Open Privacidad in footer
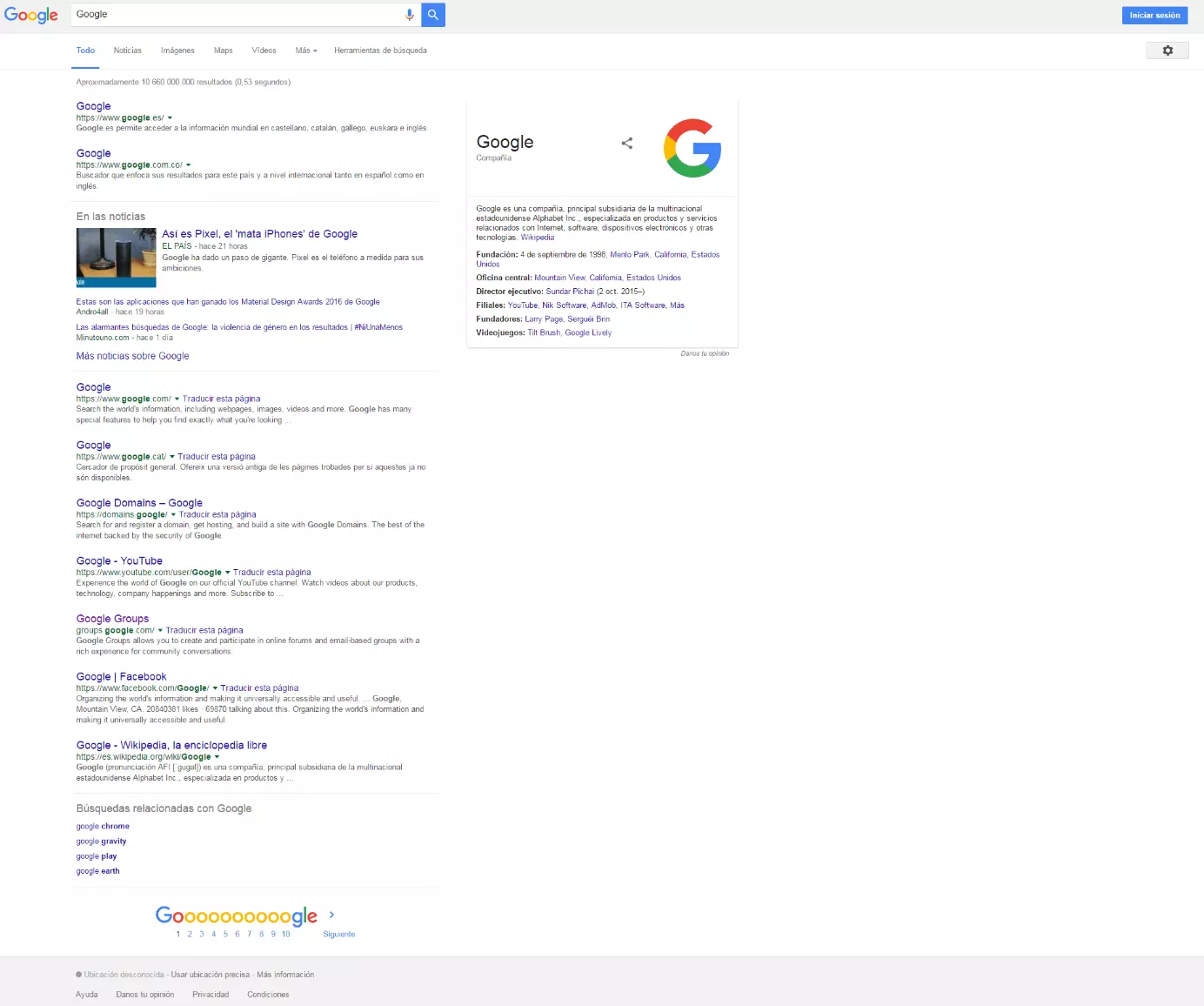Viewport: 1204px width, 1006px height. 211,995
